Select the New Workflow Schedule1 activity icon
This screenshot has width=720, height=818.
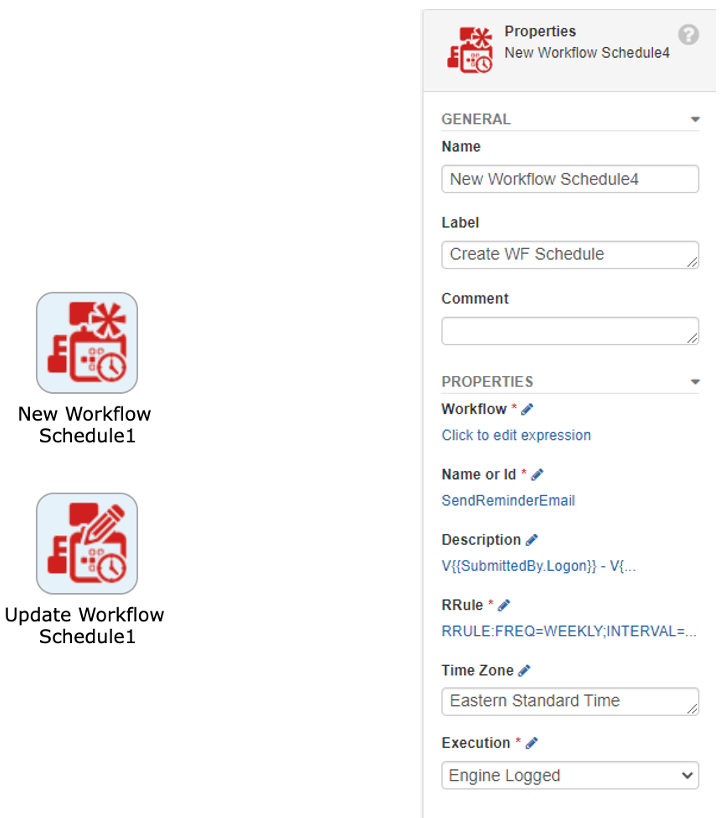87,343
